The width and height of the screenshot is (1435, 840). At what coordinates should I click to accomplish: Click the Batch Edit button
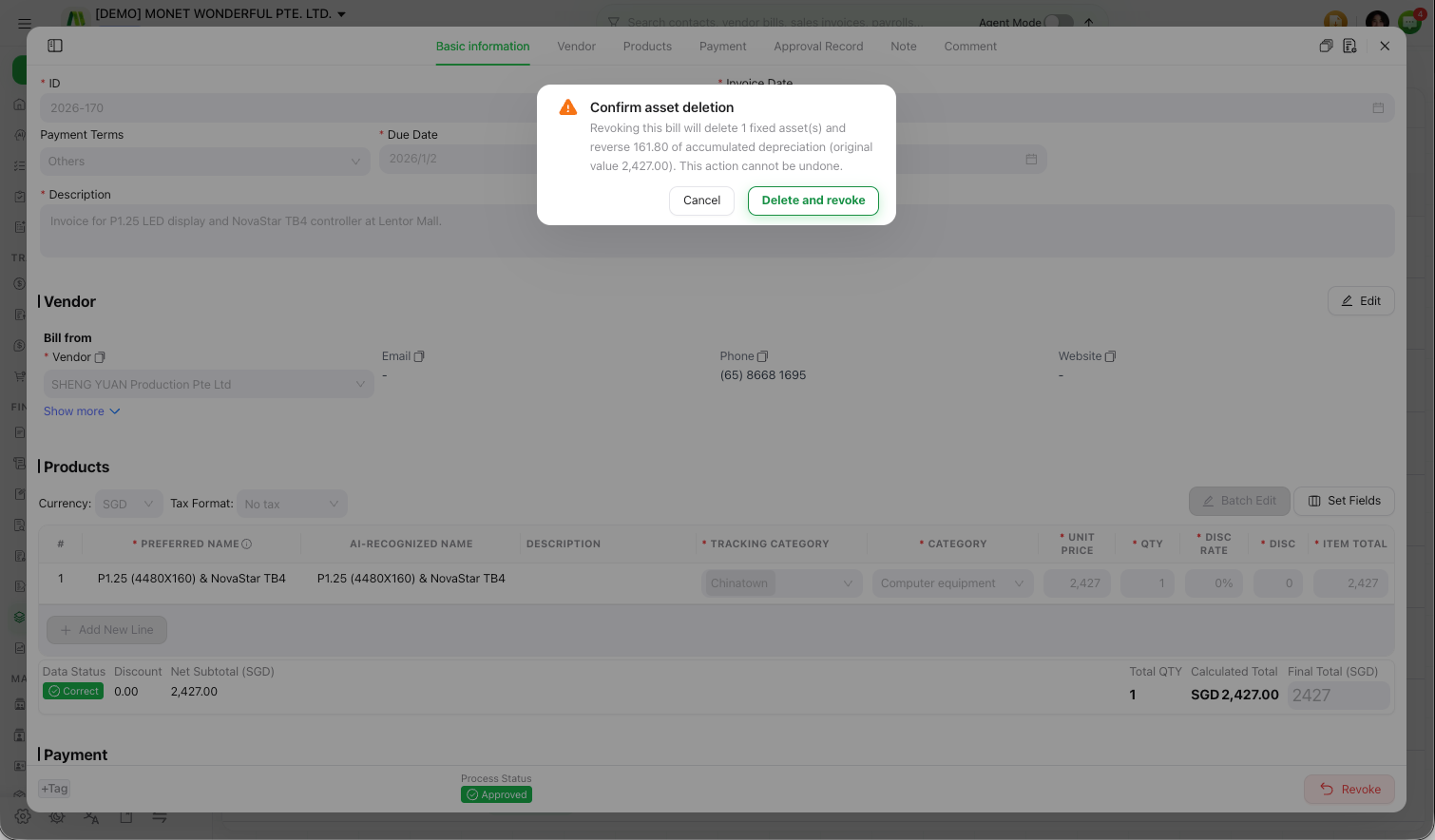pyautogui.click(x=1239, y=501)
